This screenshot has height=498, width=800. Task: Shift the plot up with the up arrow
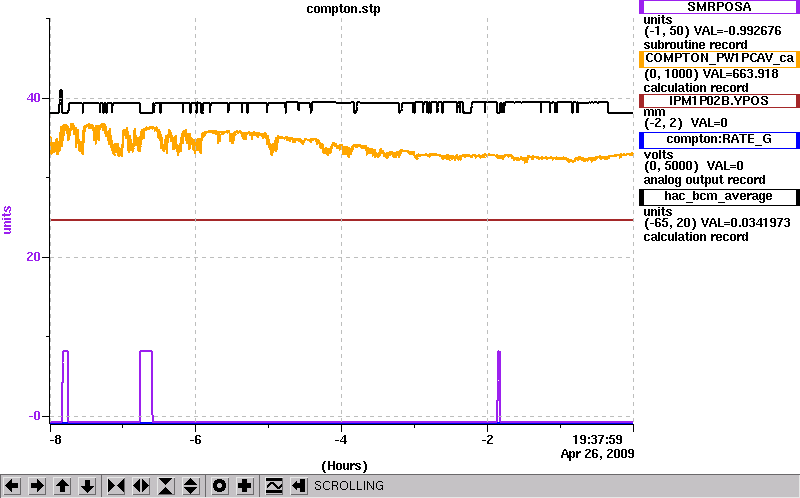click(62, 486)
